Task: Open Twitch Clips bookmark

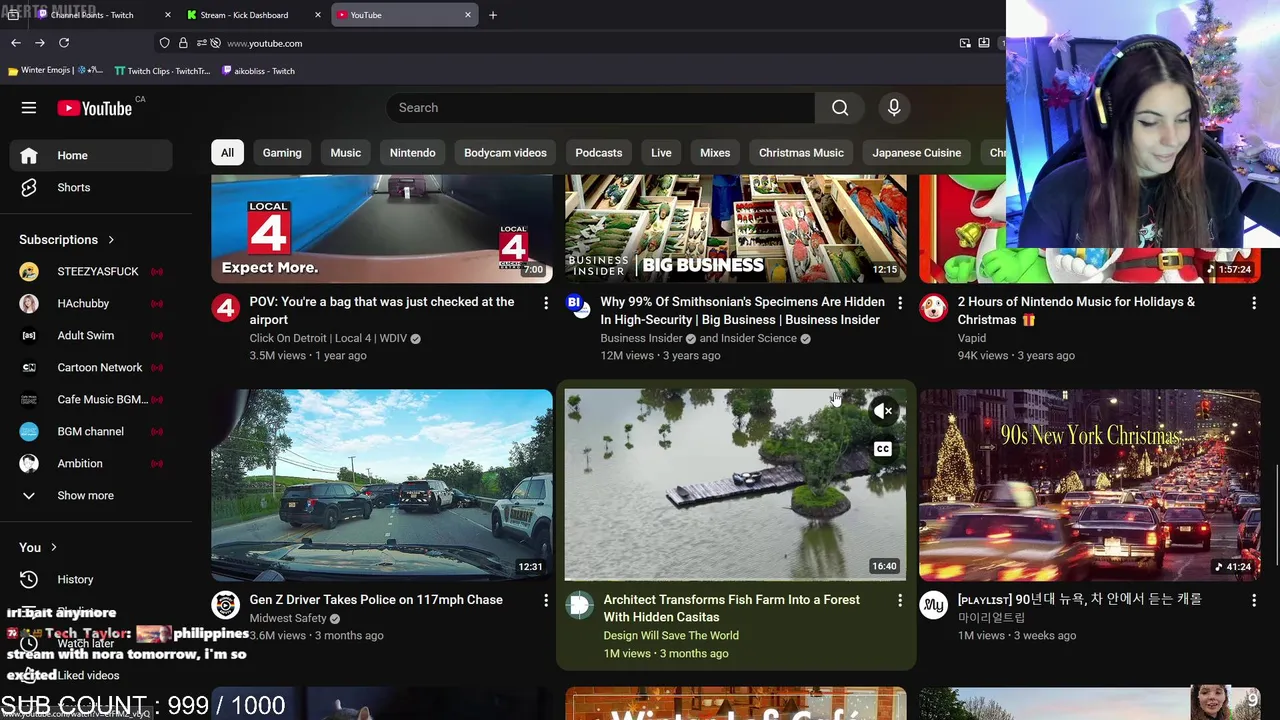Action: click(162, 71)
